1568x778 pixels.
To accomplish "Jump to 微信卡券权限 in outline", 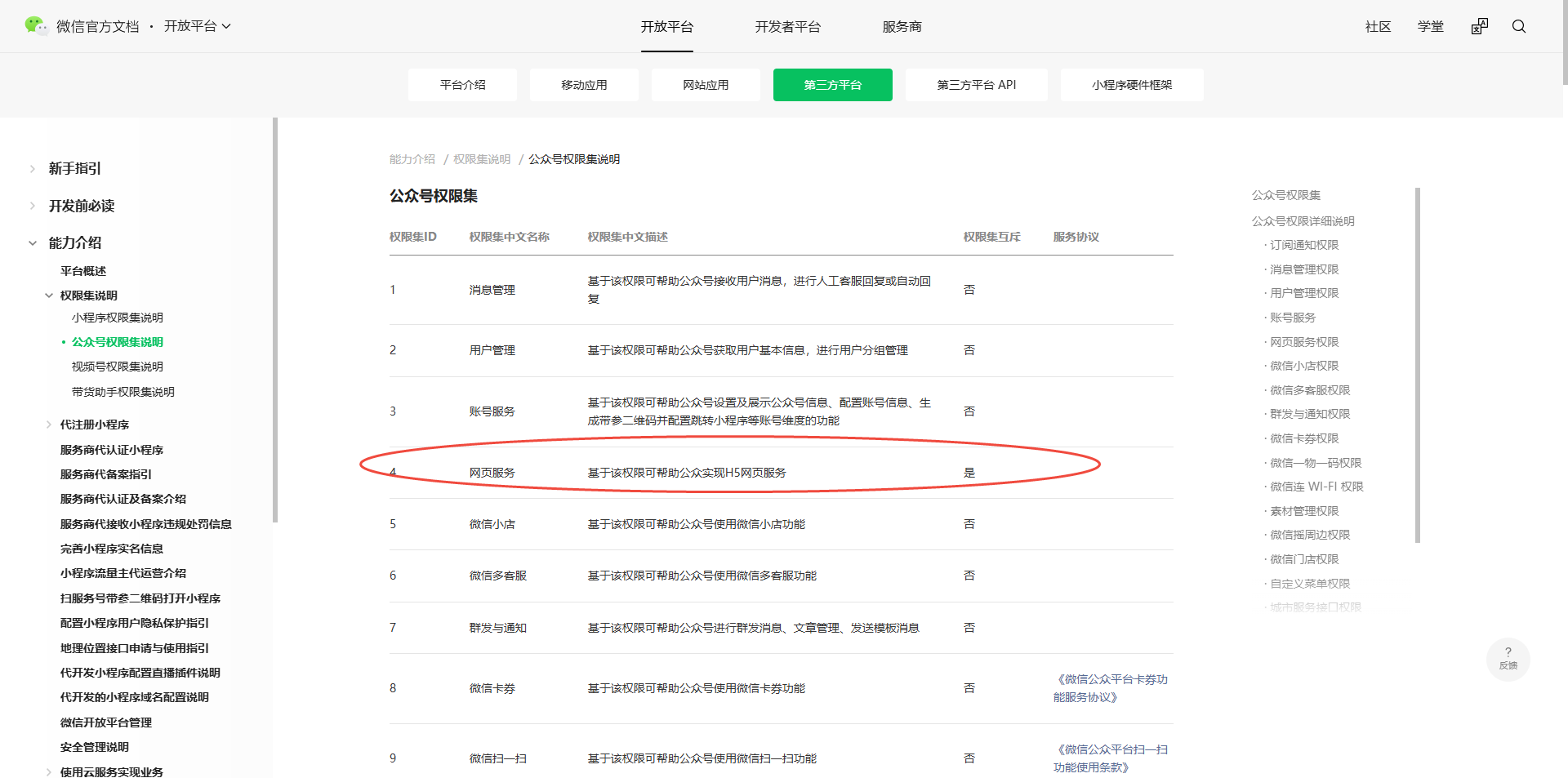I will click(x=1304, y=438).
